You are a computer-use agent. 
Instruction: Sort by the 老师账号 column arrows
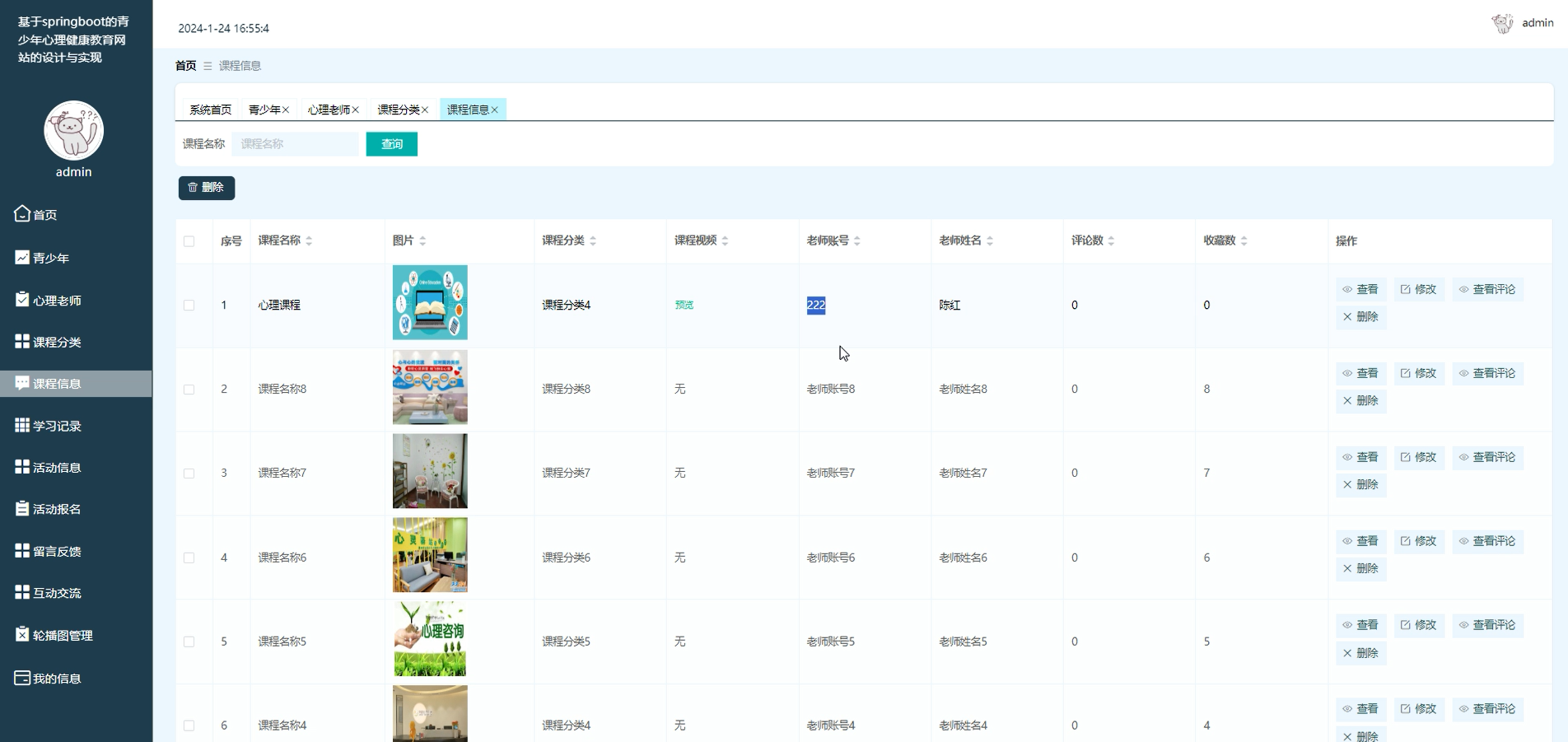coord(857,240)
